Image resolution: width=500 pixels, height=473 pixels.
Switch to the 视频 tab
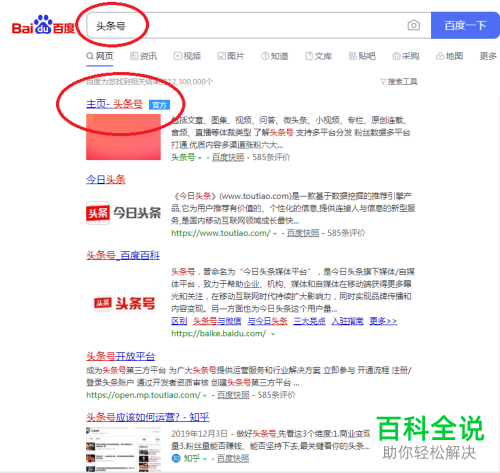tap(187, 56)
